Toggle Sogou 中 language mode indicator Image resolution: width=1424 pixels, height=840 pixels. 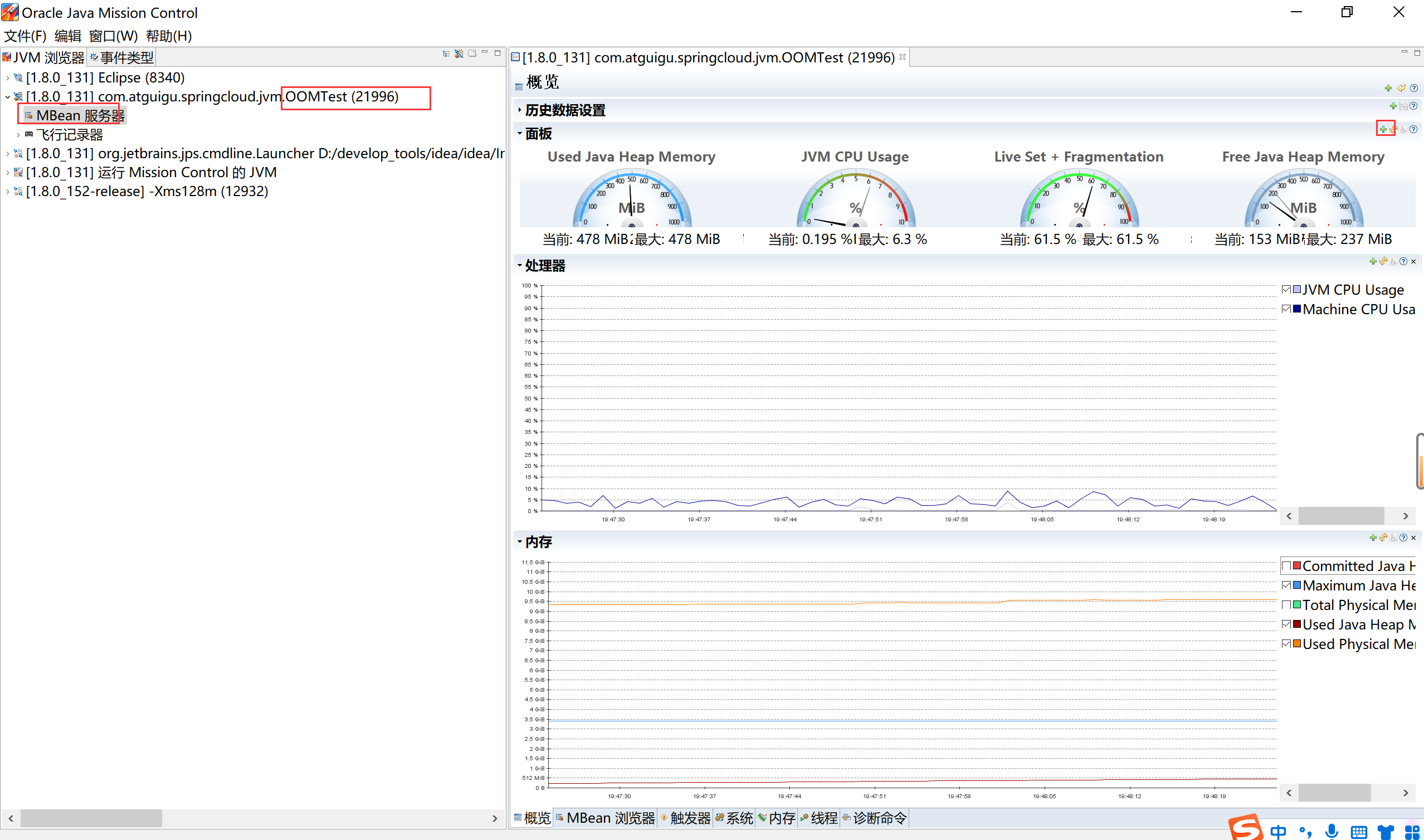(x=1278, y=832)
